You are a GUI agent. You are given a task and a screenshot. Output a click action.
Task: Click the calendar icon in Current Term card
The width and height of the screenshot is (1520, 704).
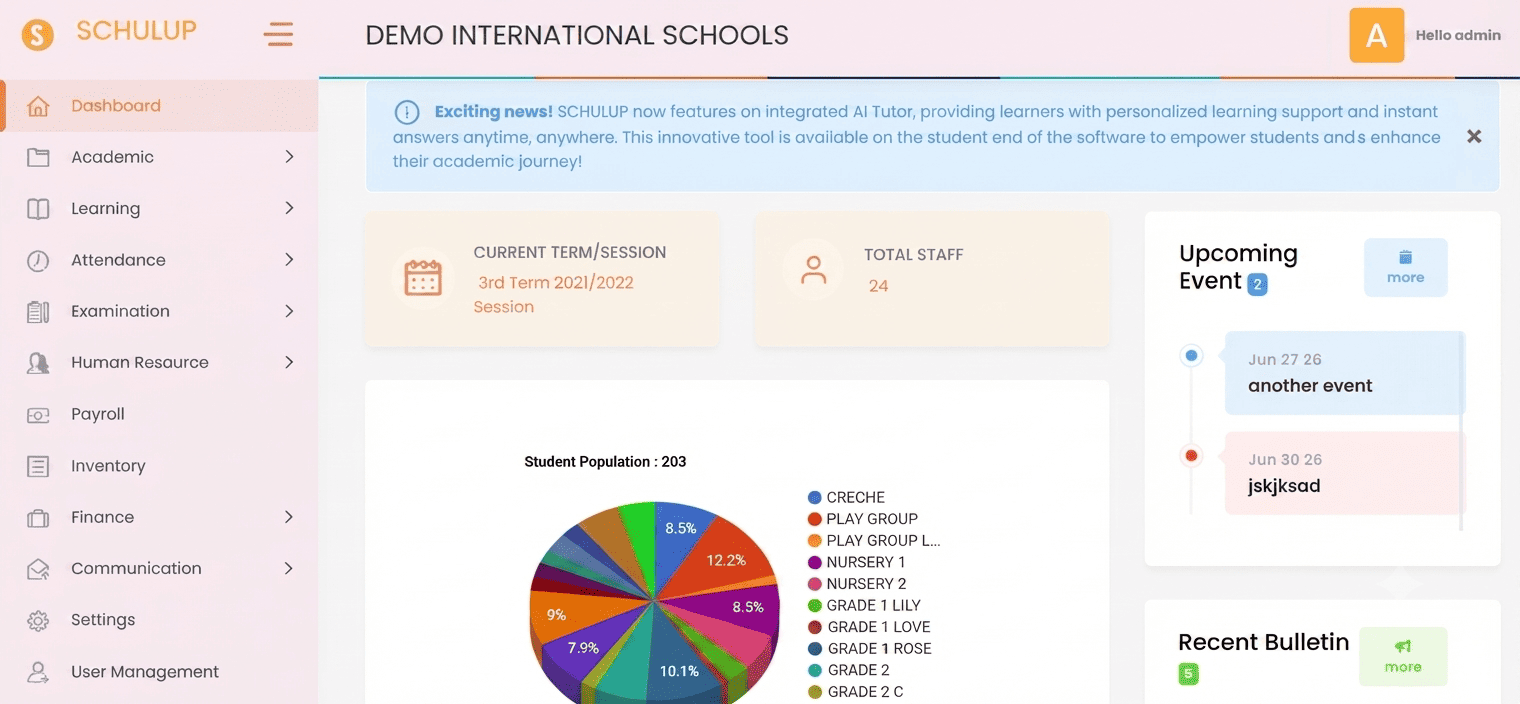[x=423, y=278]
